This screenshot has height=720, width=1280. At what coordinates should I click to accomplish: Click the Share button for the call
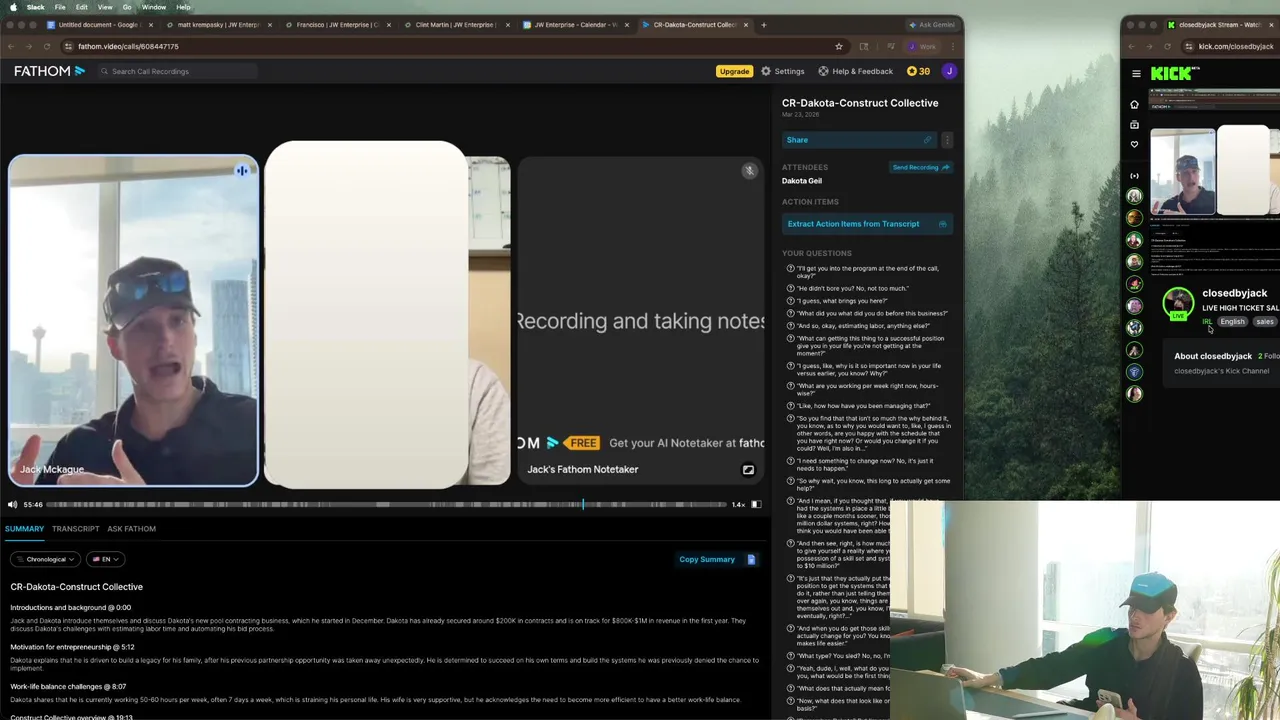(859, 140)
